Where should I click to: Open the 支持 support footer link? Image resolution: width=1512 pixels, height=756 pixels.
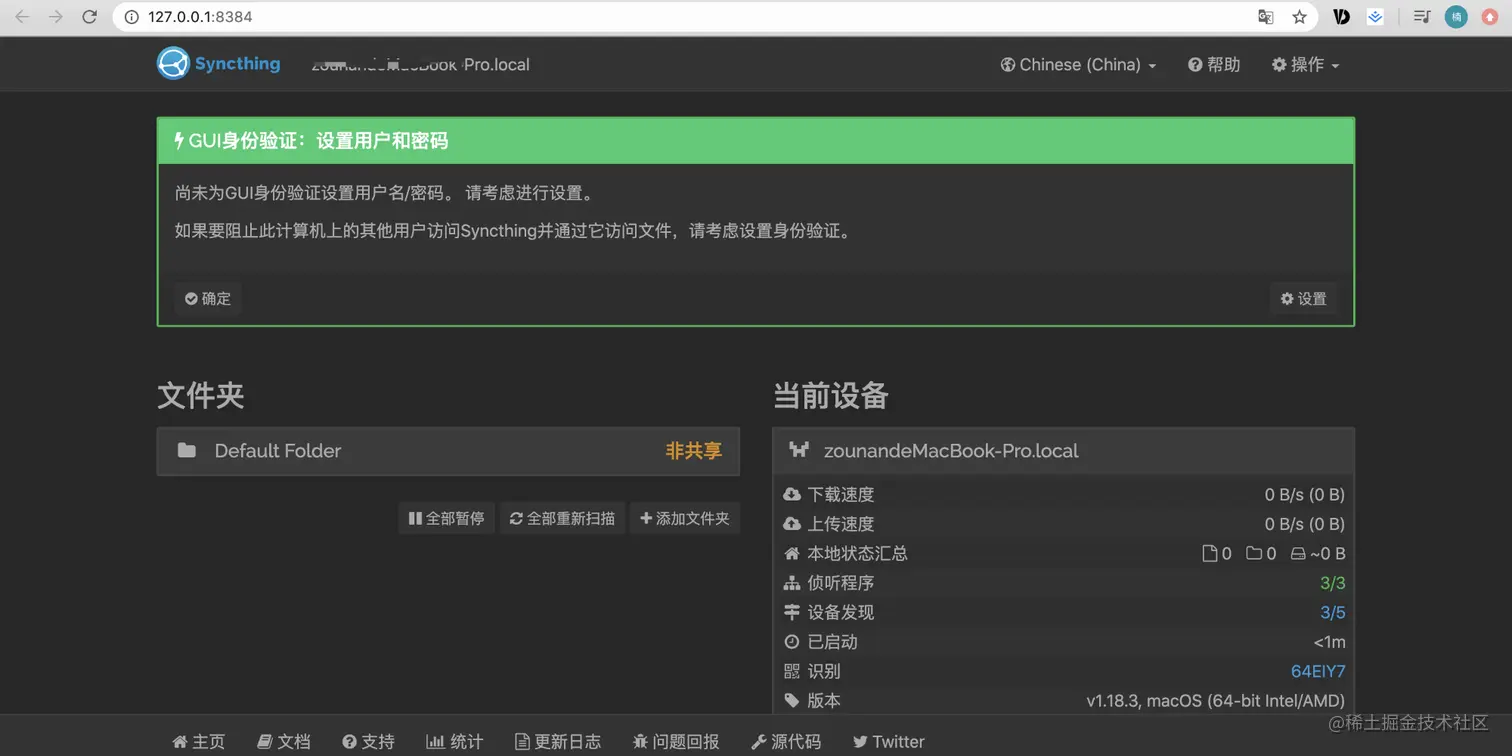pos(368,741)
